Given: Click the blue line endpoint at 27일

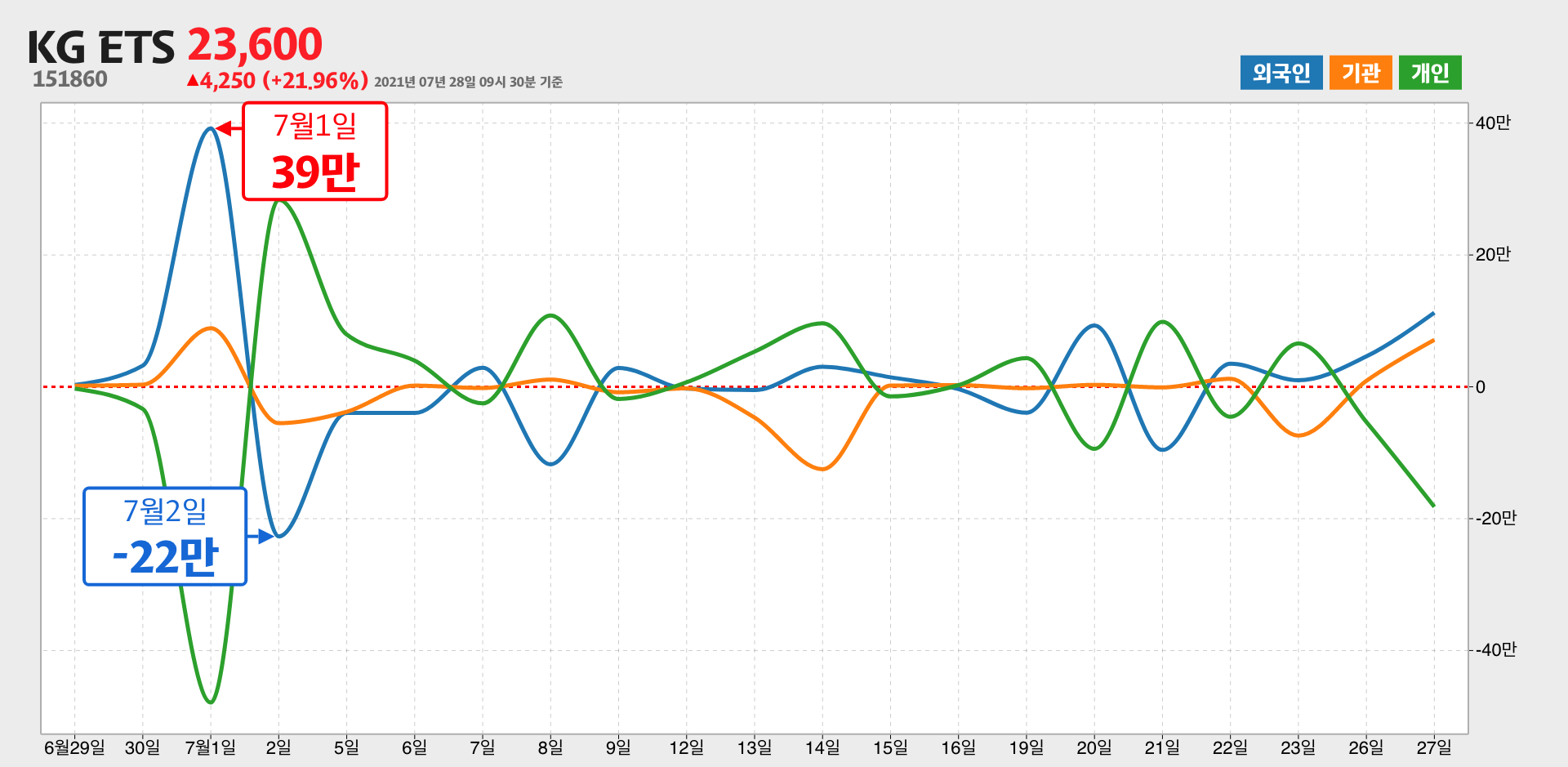Looking at the screenshot, I should 1433,313.
